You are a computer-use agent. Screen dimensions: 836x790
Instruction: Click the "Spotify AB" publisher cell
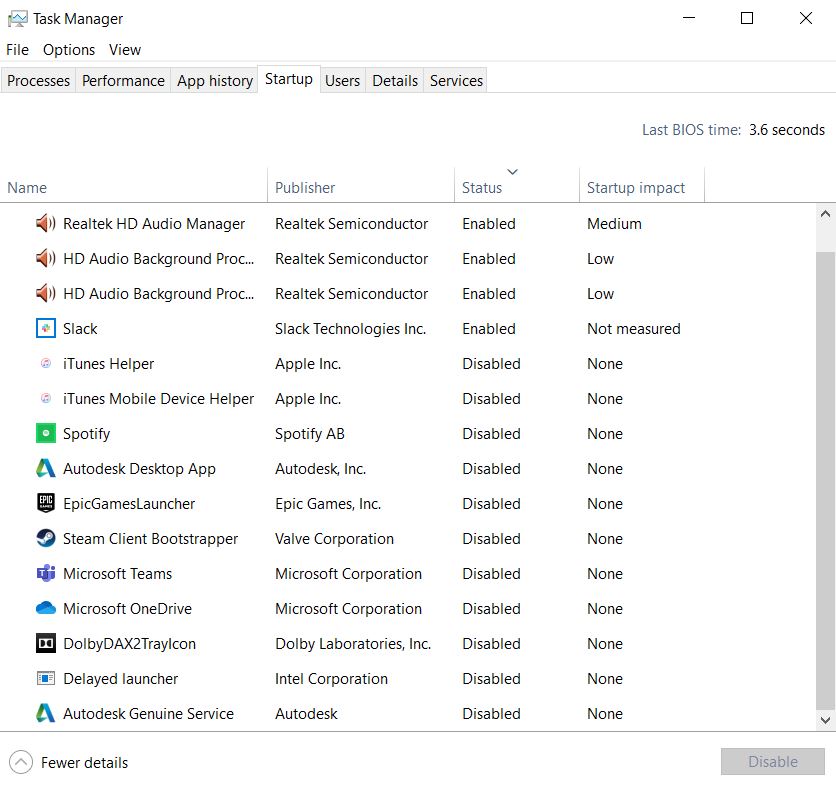pos(310,434)
